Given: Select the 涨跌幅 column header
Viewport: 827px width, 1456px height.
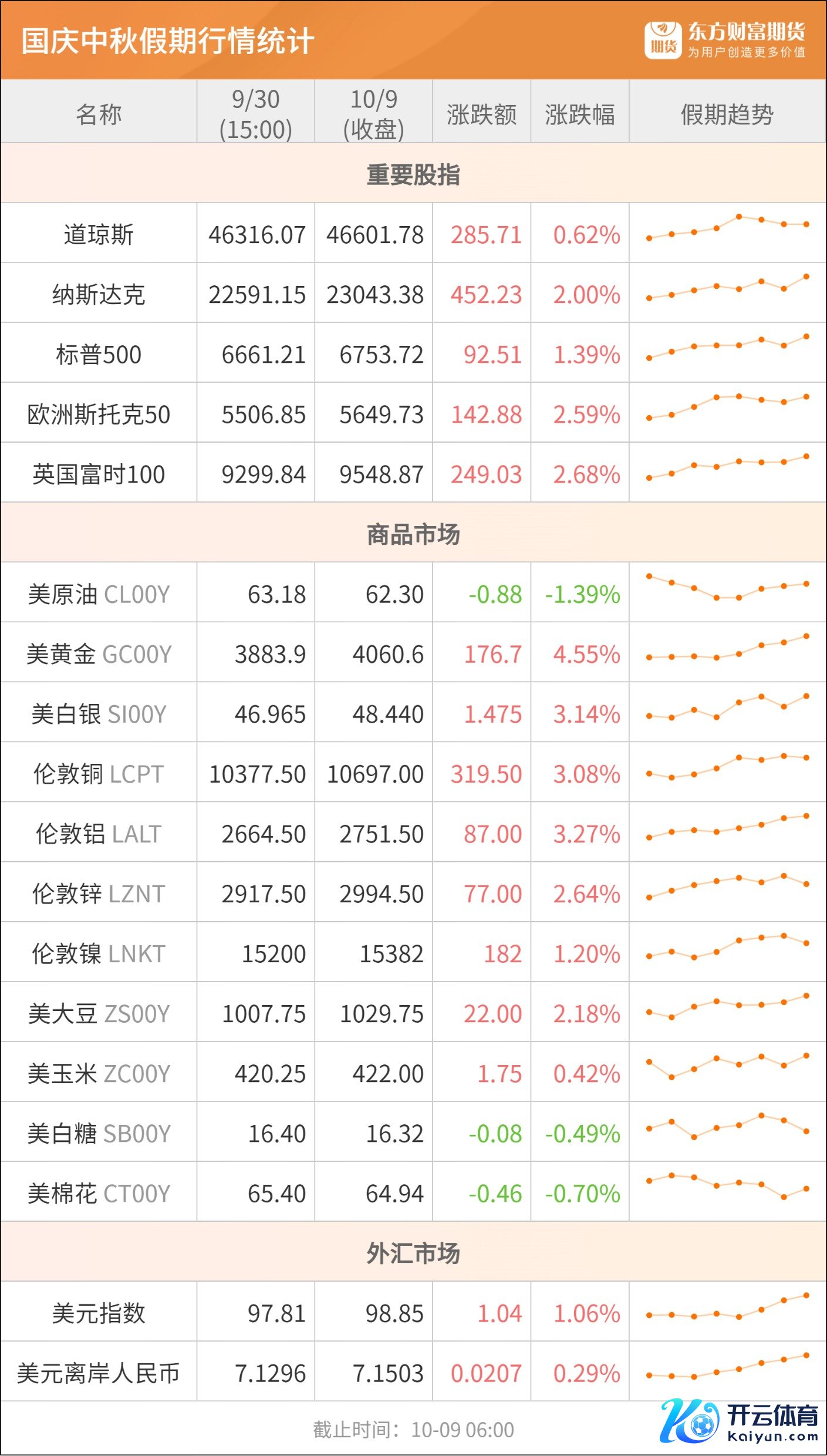Looking at the screenshot, I should 579,114.
